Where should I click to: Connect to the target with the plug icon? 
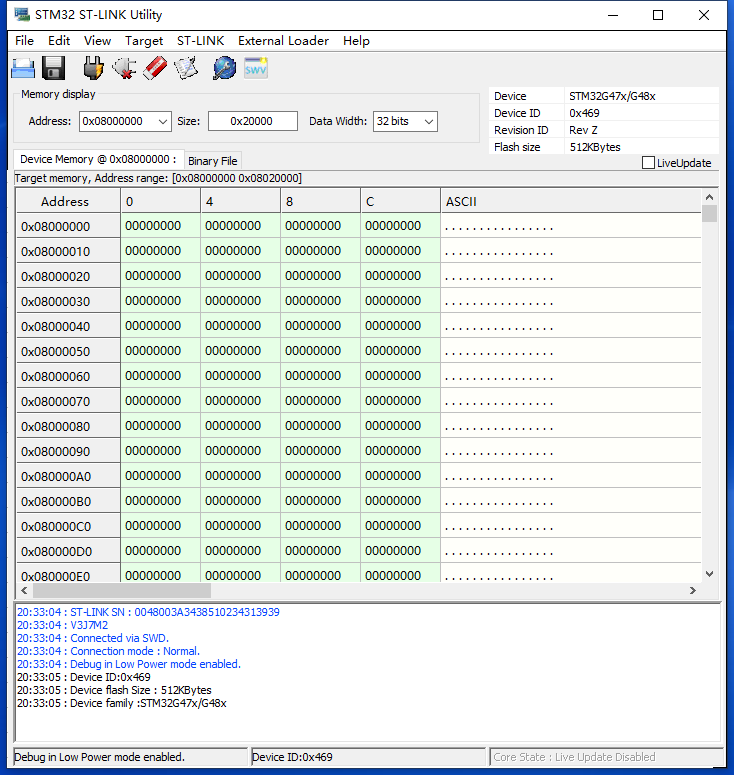click(93, 68)
